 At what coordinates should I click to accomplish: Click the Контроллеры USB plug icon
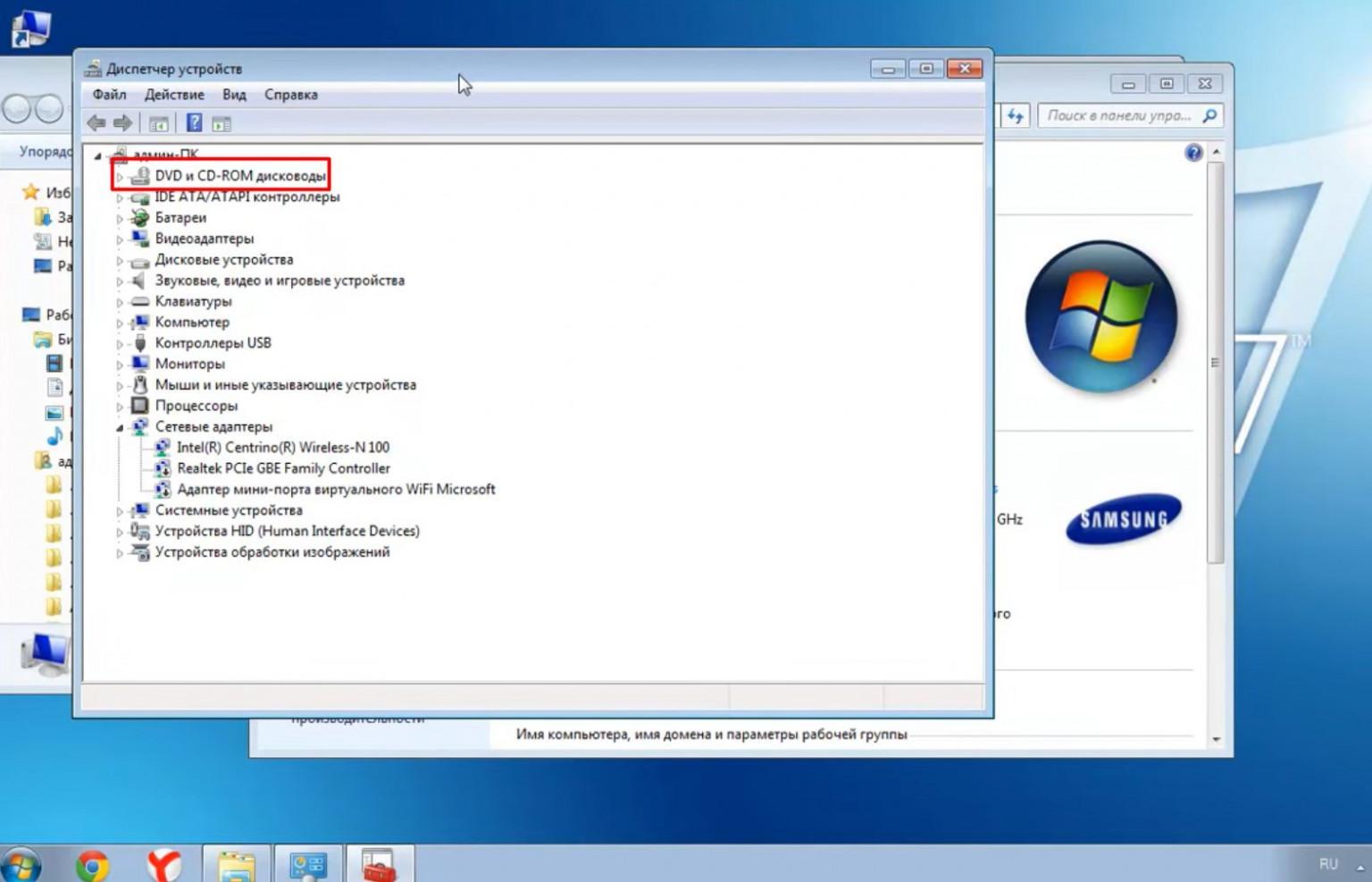point(139,343)
